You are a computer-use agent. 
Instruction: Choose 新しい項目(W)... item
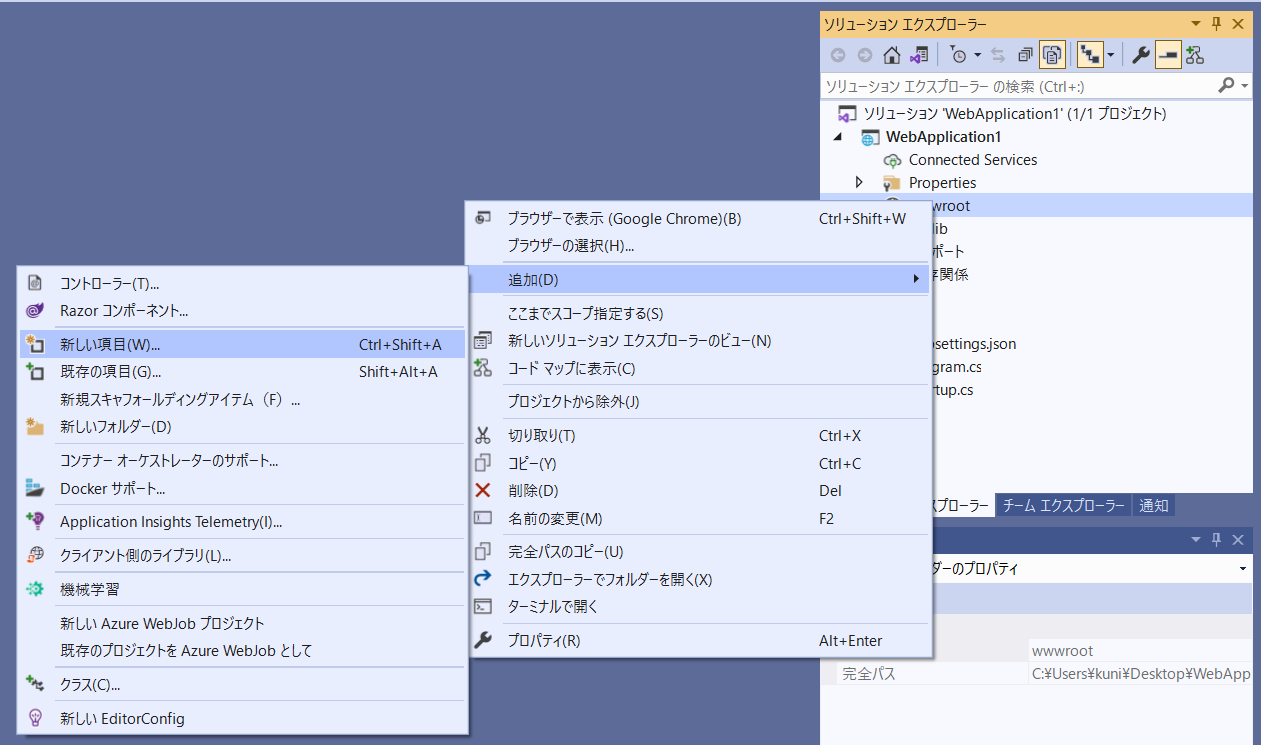tap(242, 345)
